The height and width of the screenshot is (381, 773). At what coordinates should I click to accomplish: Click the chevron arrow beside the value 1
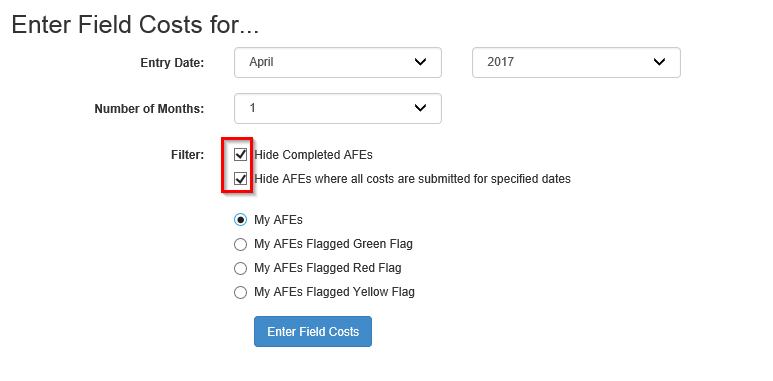[x=420, y=108]
